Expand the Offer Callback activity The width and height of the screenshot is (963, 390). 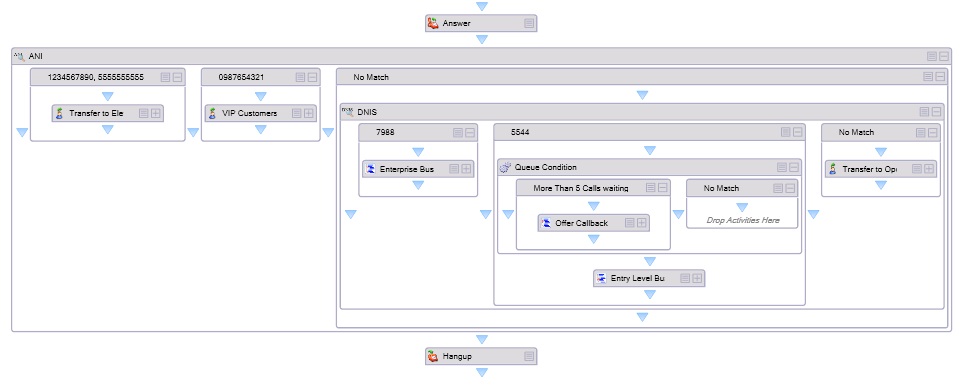click(642, 223)
